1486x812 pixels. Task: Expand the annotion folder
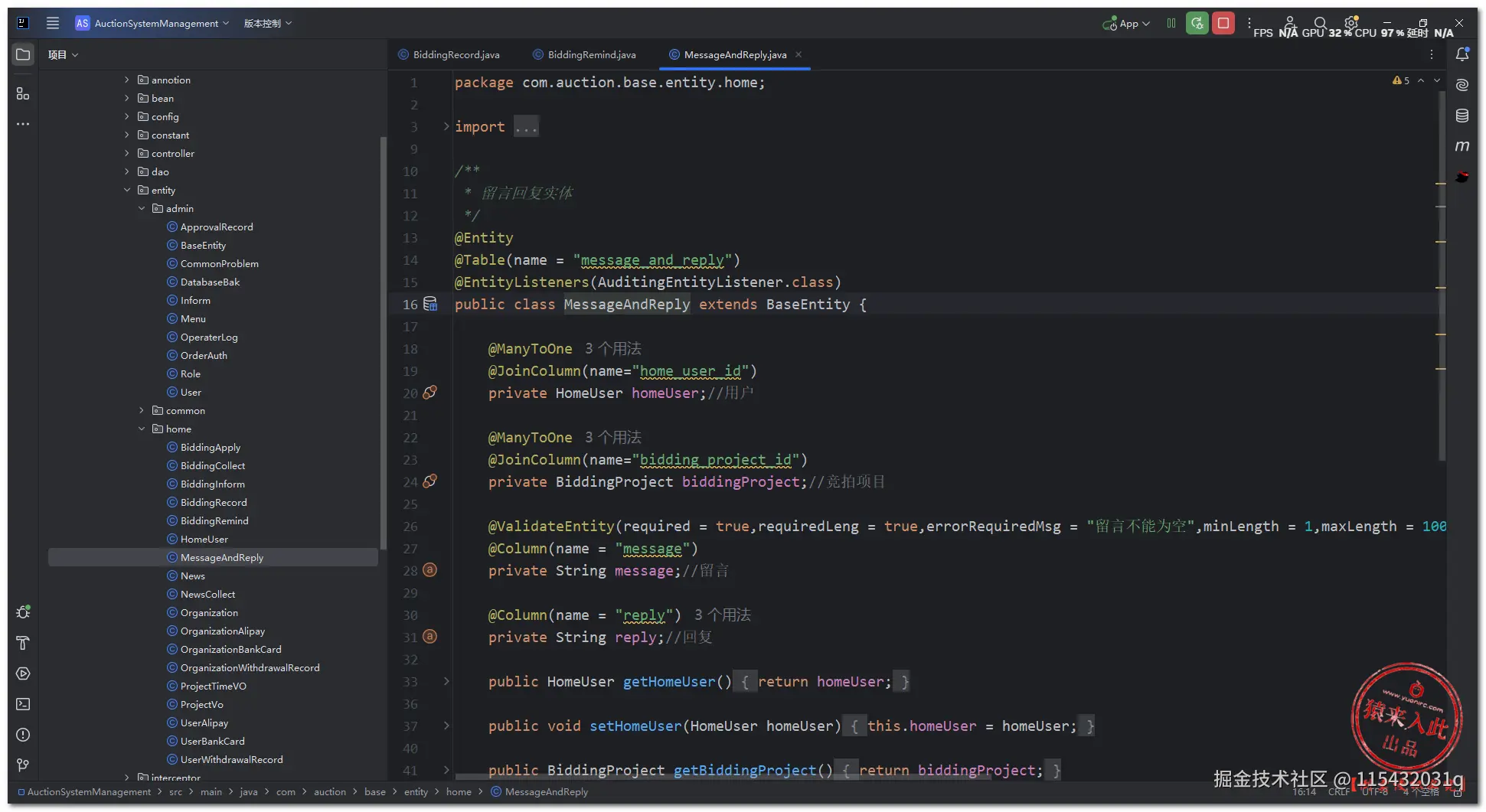pyautogui.click(x=127, y=80)
